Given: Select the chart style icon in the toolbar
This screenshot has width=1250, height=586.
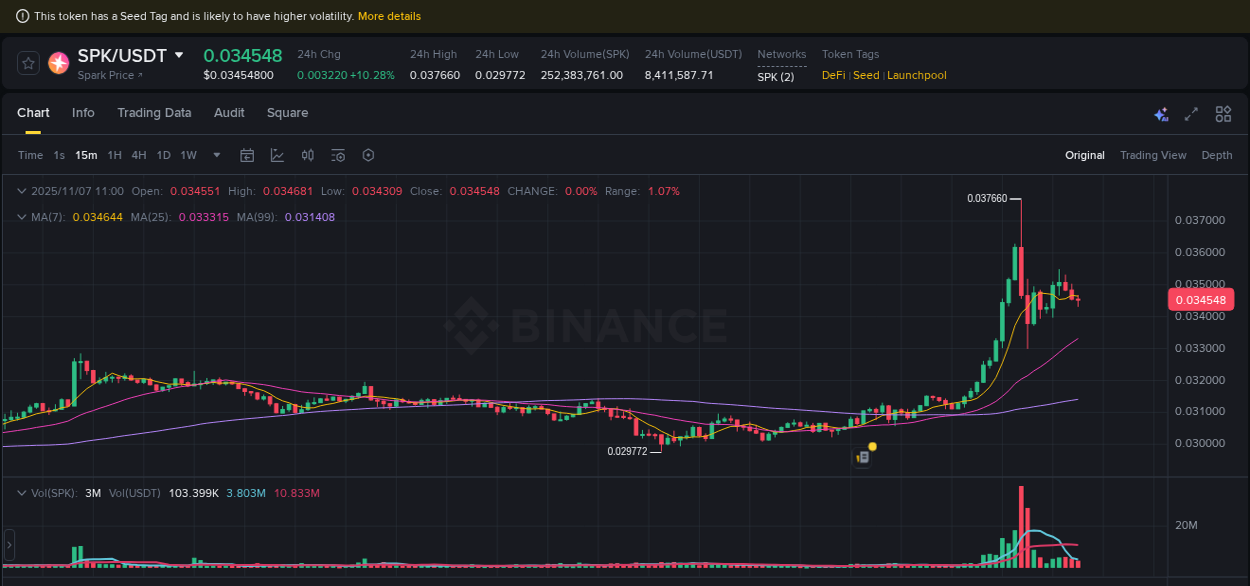Looking at the screenshot, I should [x=277, y=155].
